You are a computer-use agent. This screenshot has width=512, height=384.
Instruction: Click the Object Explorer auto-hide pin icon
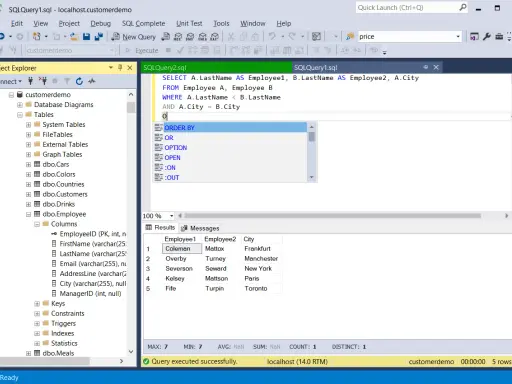pyautogui.click(x=120, y=68)
